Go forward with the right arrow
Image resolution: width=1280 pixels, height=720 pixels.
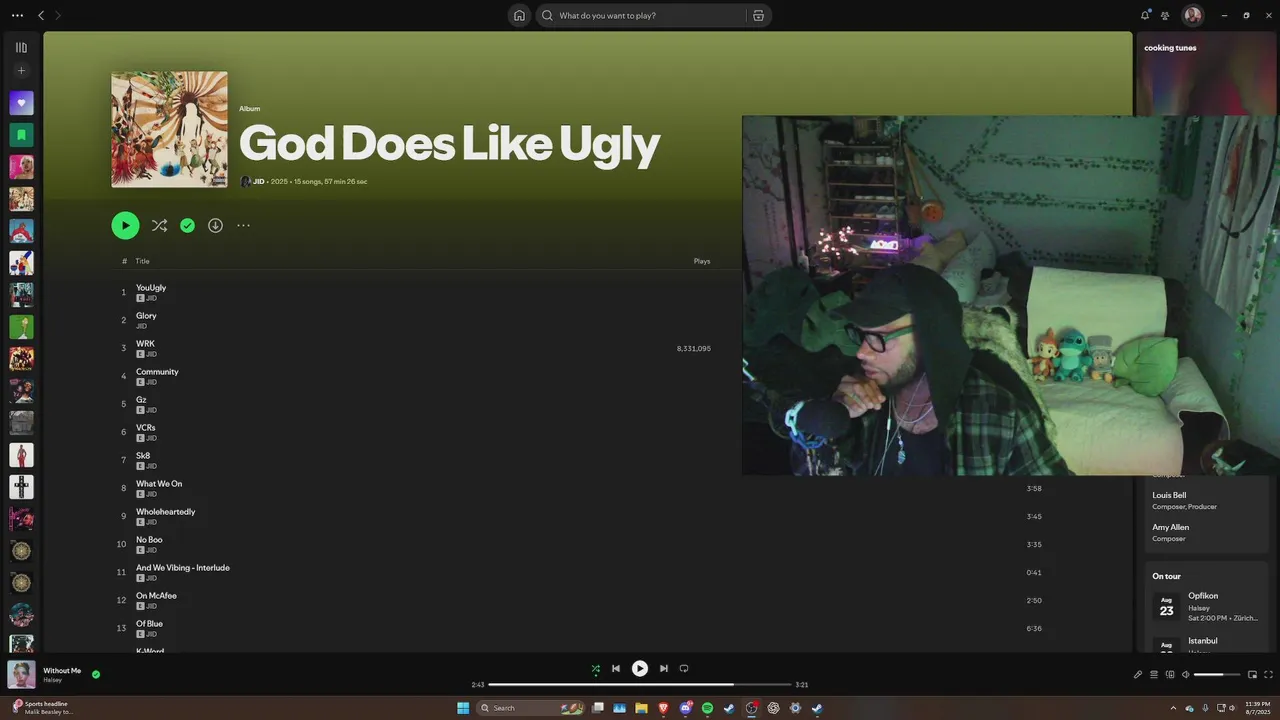[58, 15]
